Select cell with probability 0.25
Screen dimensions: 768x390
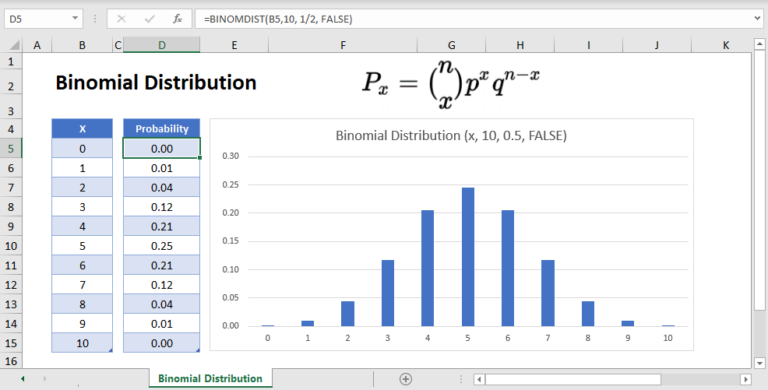click(x=162, y=246)
